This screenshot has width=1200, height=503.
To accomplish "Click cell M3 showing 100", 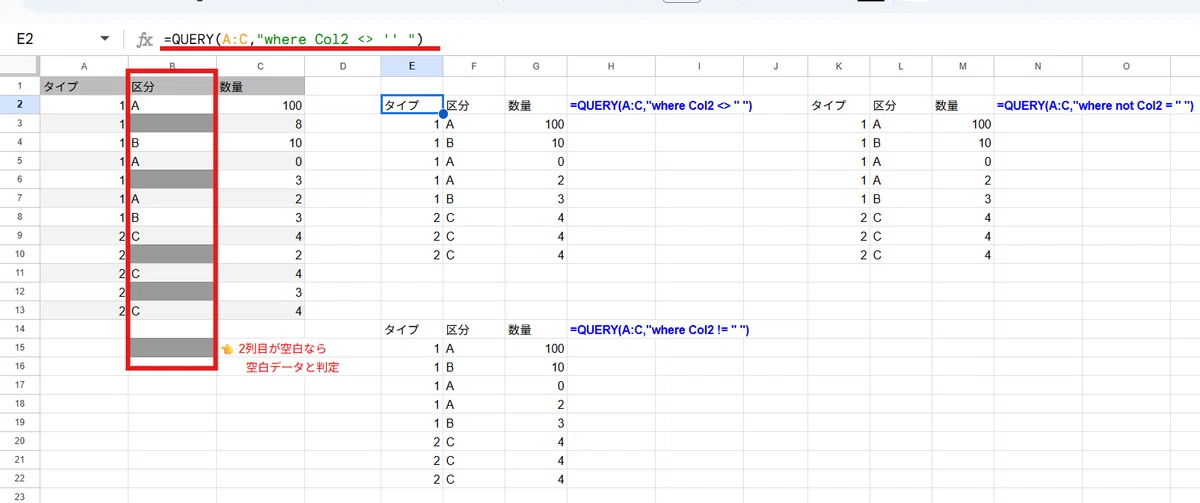I will pyautogui.click(x=962, y=123).
